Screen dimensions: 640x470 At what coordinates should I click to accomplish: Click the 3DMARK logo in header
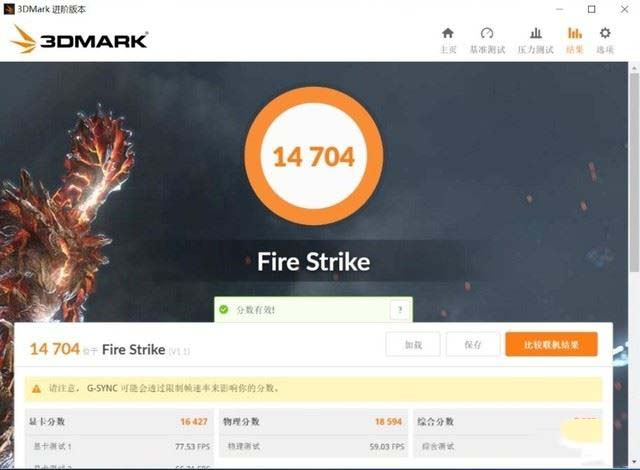coord(78,39)
